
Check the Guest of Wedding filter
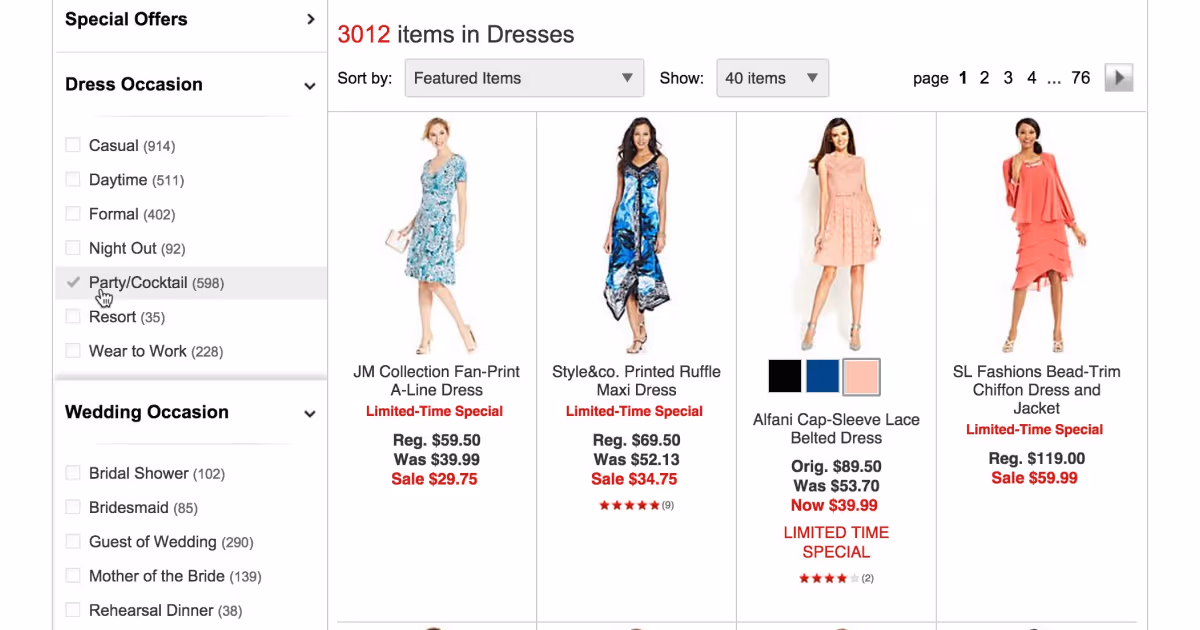73,541
